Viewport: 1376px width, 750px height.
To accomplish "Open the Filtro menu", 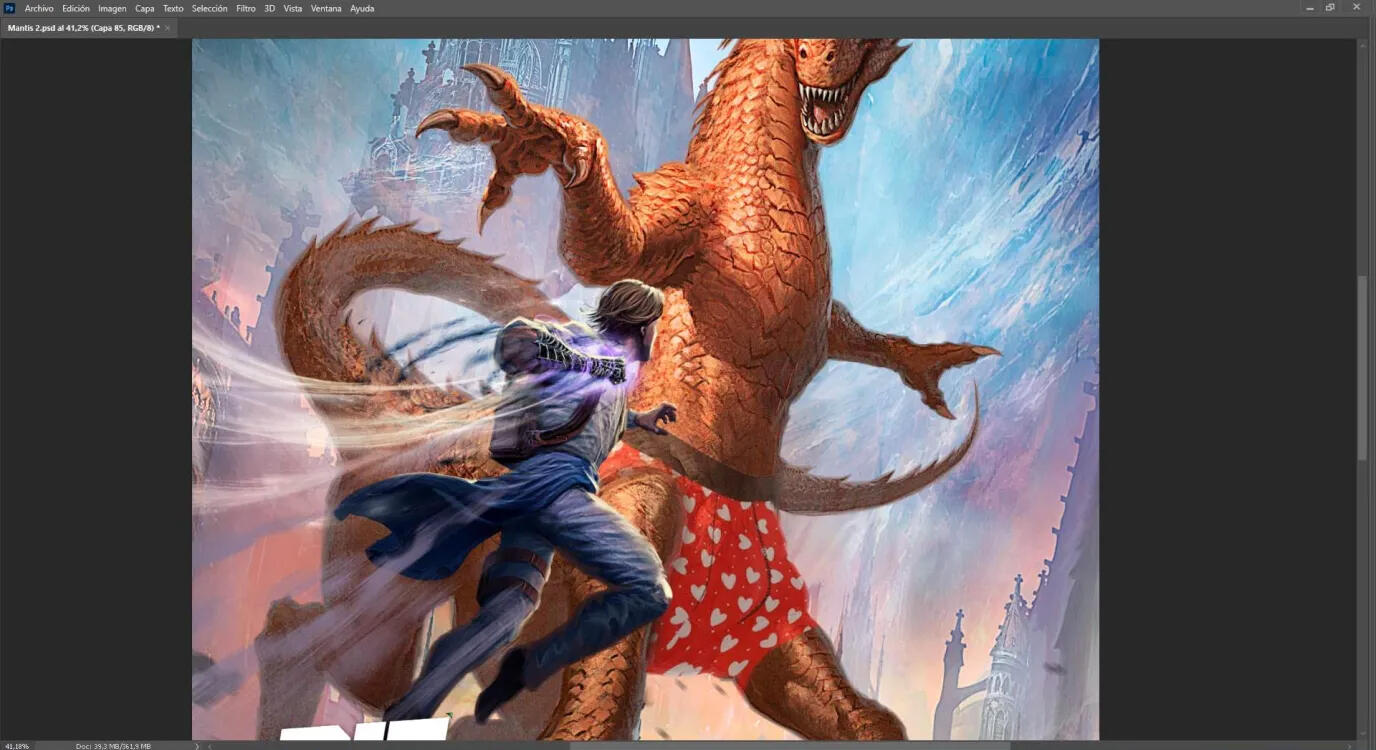I will tap(245, 8).
